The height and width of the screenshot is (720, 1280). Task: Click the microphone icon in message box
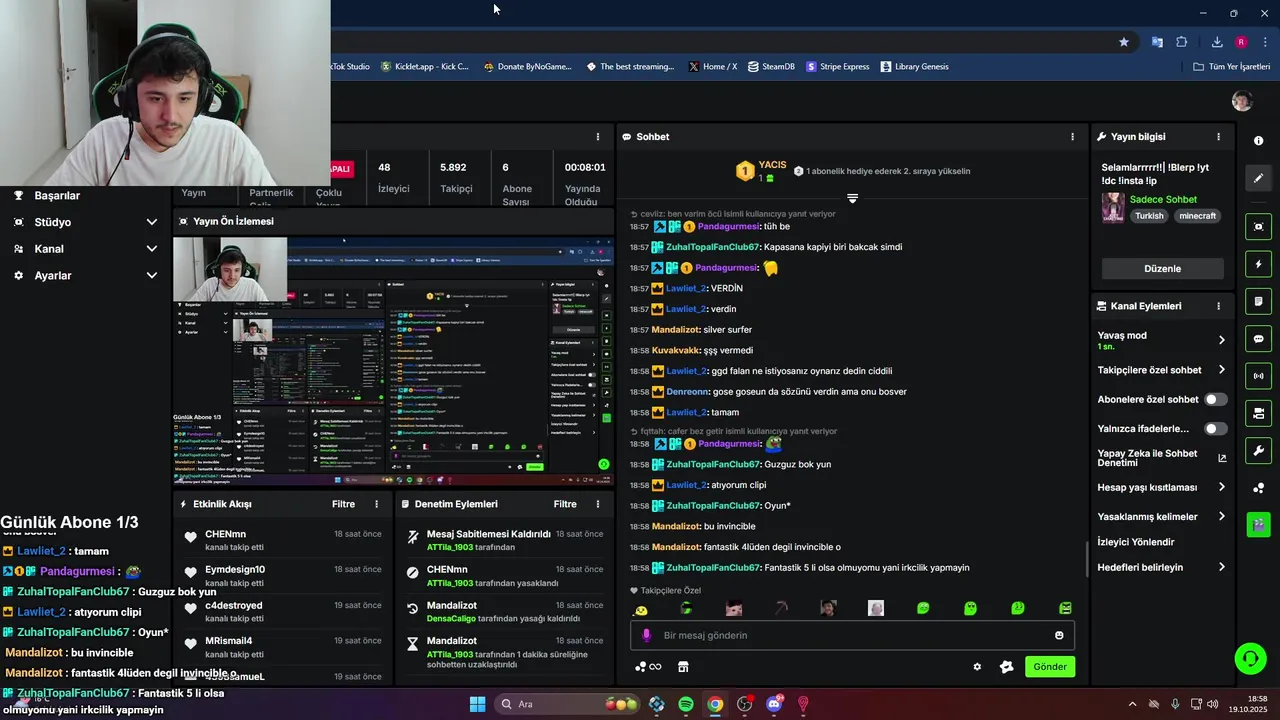tap(646, 635)
